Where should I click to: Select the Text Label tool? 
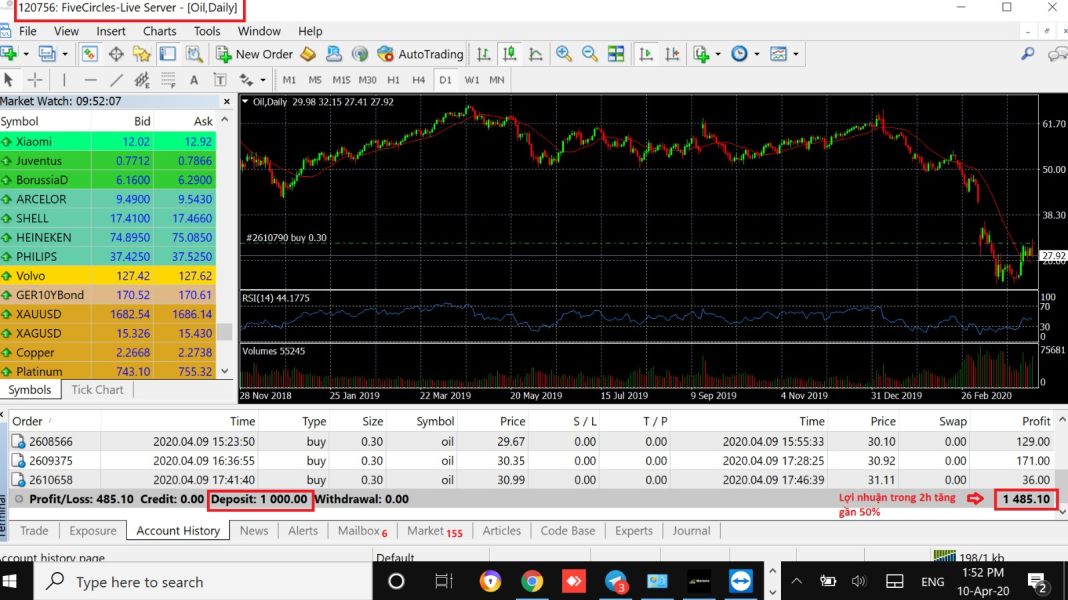tap(220, 80)
